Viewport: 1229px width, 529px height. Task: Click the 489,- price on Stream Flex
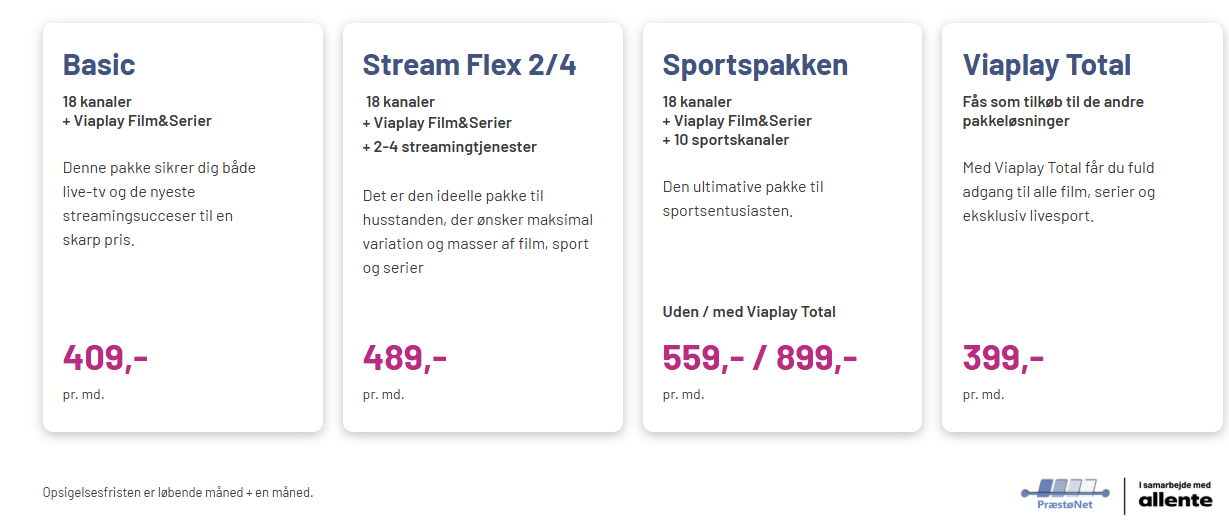pos(404,357)
